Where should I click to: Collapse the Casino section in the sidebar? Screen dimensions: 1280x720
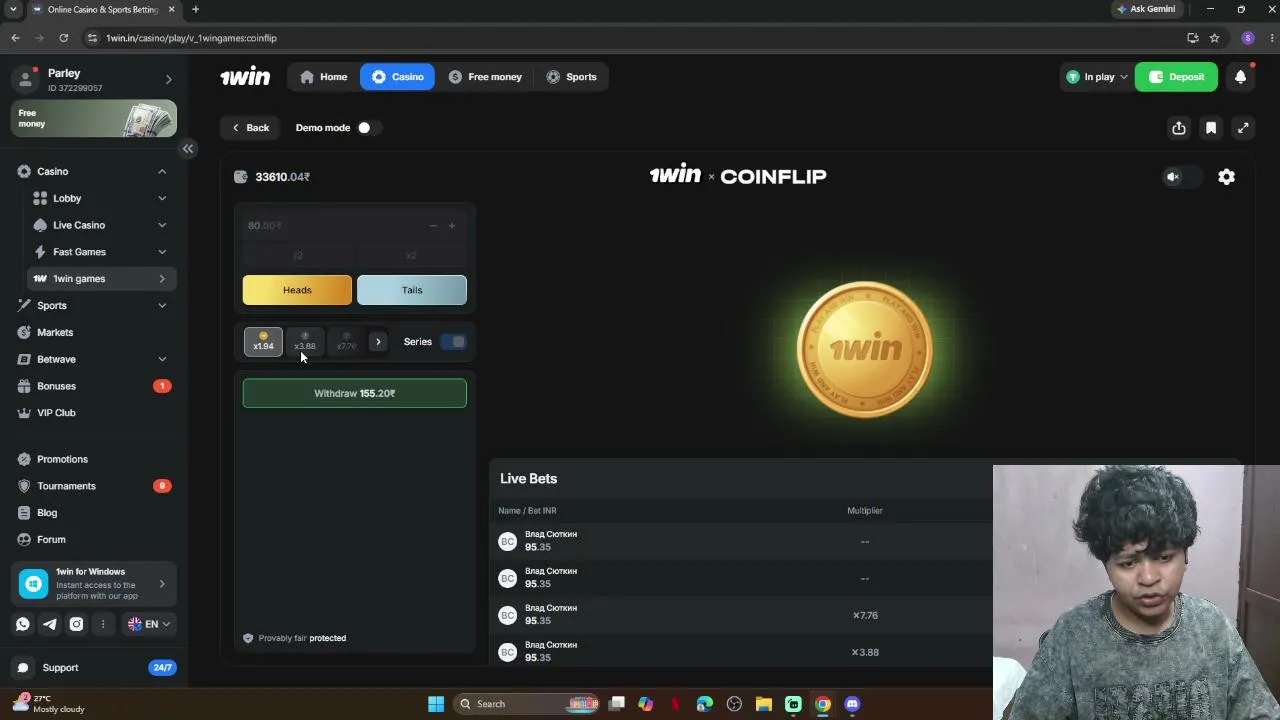[x=162, y=172]
